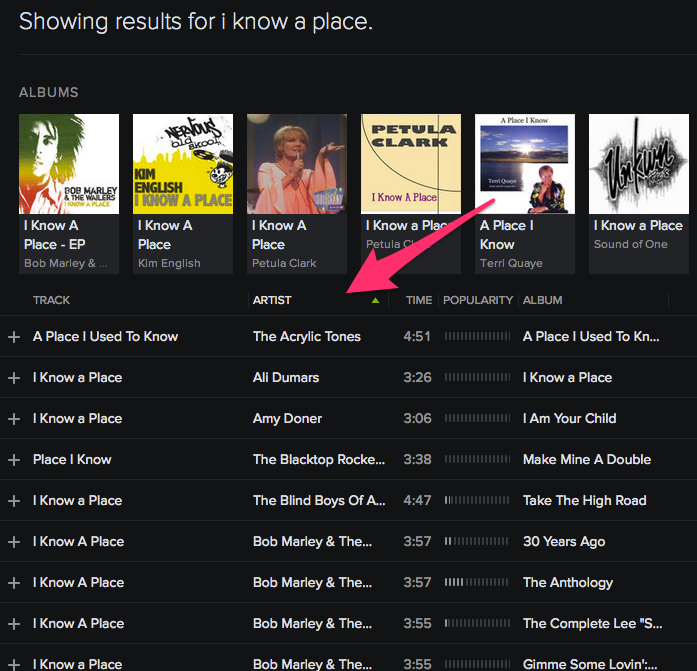Select track A Place I Used To Know
The width and height of the screenshot is (697, 671).
click(x=105, y=337)
